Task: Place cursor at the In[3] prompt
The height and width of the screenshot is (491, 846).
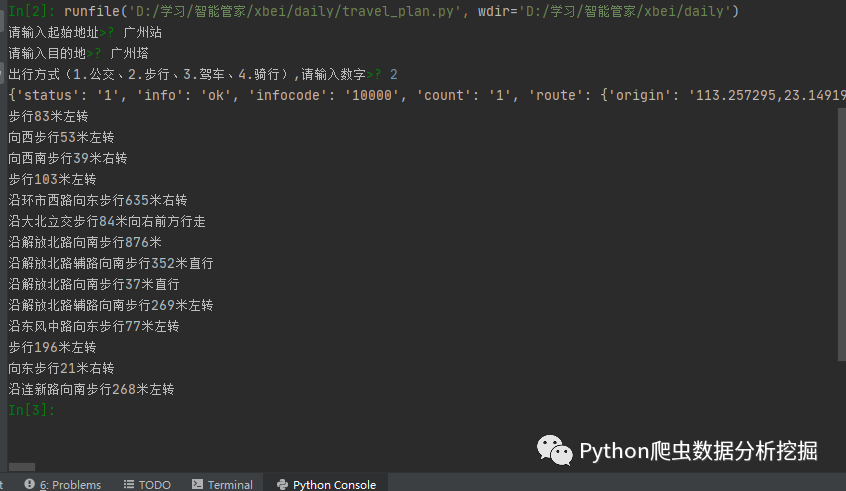Action: coord(31,410)
